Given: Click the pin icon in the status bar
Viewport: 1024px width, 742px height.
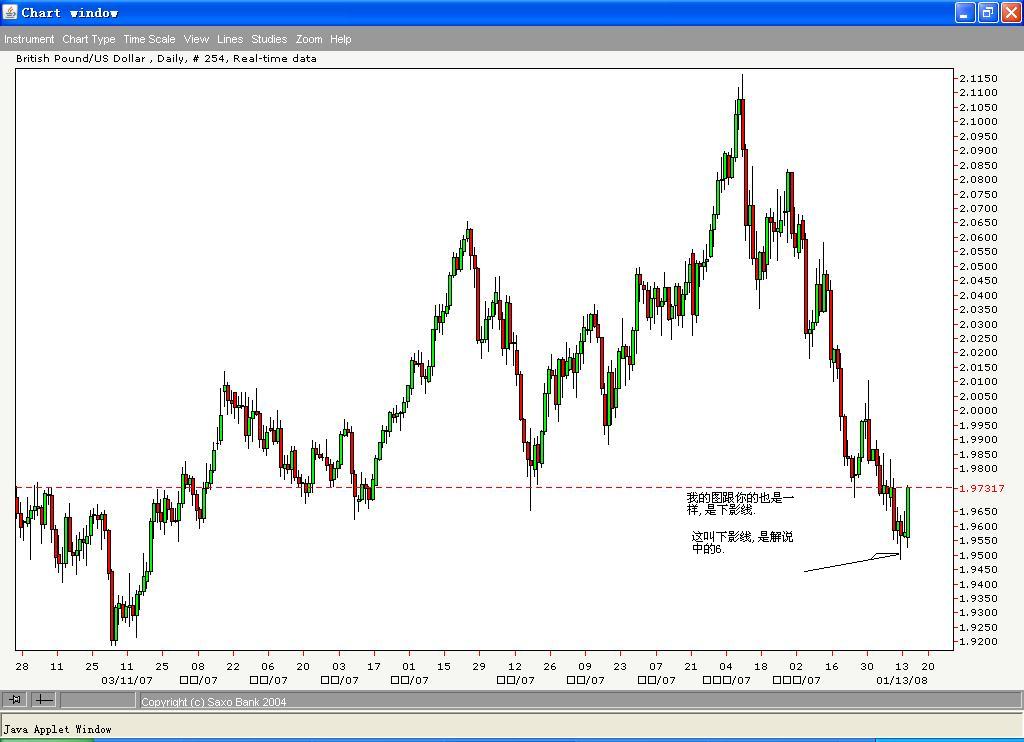Looking at the screenshot, I should (x=15, y=700).
